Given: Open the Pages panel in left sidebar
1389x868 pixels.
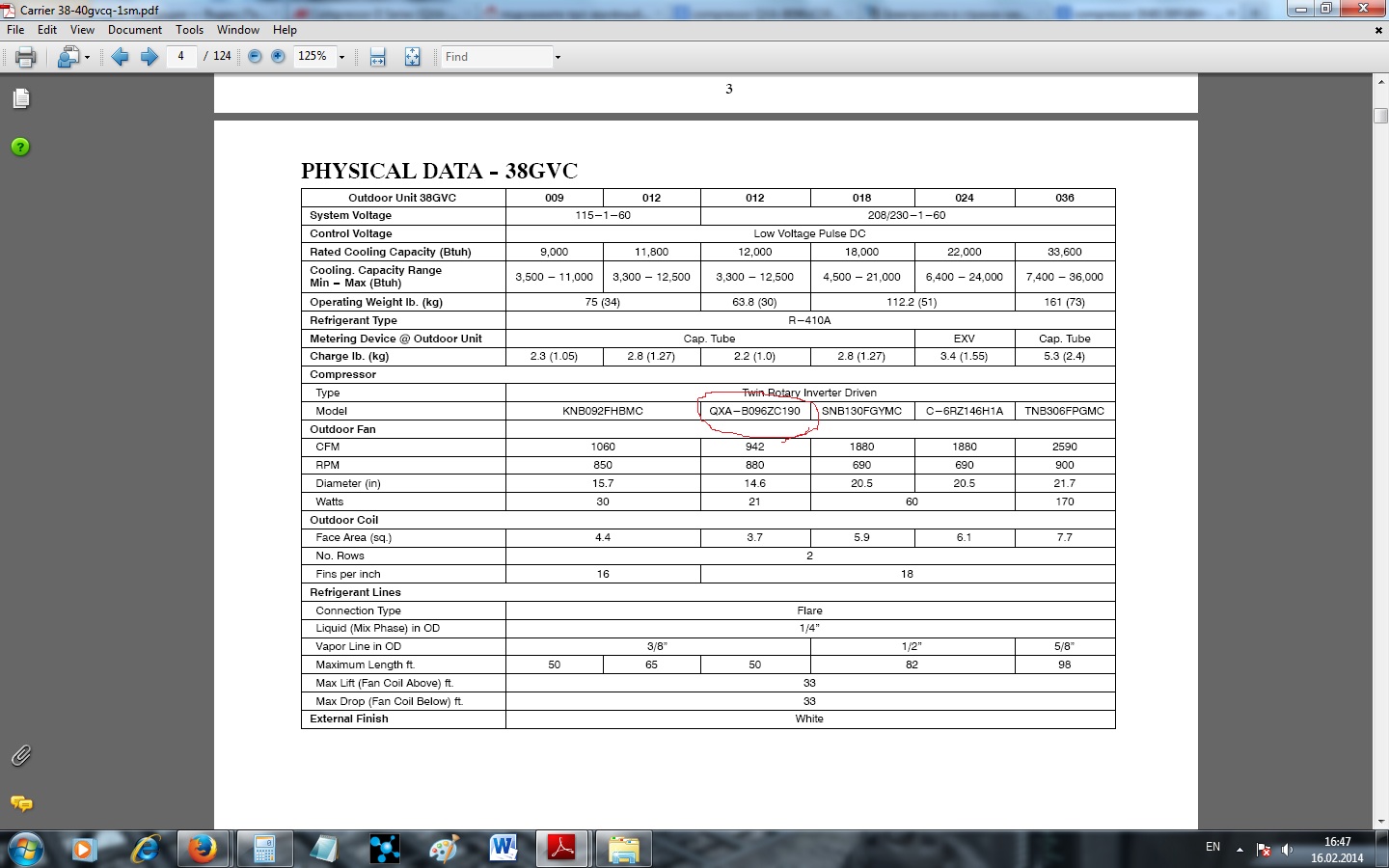Looking at the screenshot, I should click(21, 98).
